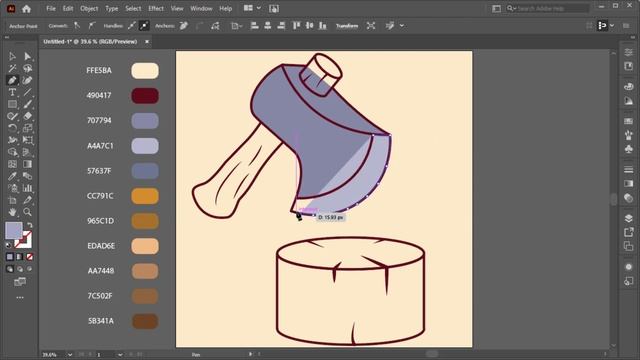The height and width of the screenshot is (360, 640).
Task: Open the Swatches panel icon
Action: [629, 121]
